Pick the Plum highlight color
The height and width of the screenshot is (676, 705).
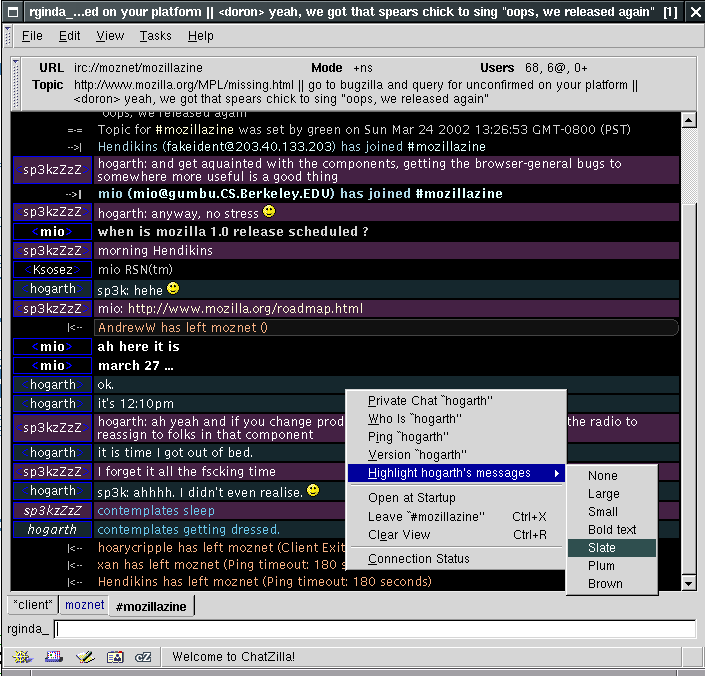click(x=612, y=565)
